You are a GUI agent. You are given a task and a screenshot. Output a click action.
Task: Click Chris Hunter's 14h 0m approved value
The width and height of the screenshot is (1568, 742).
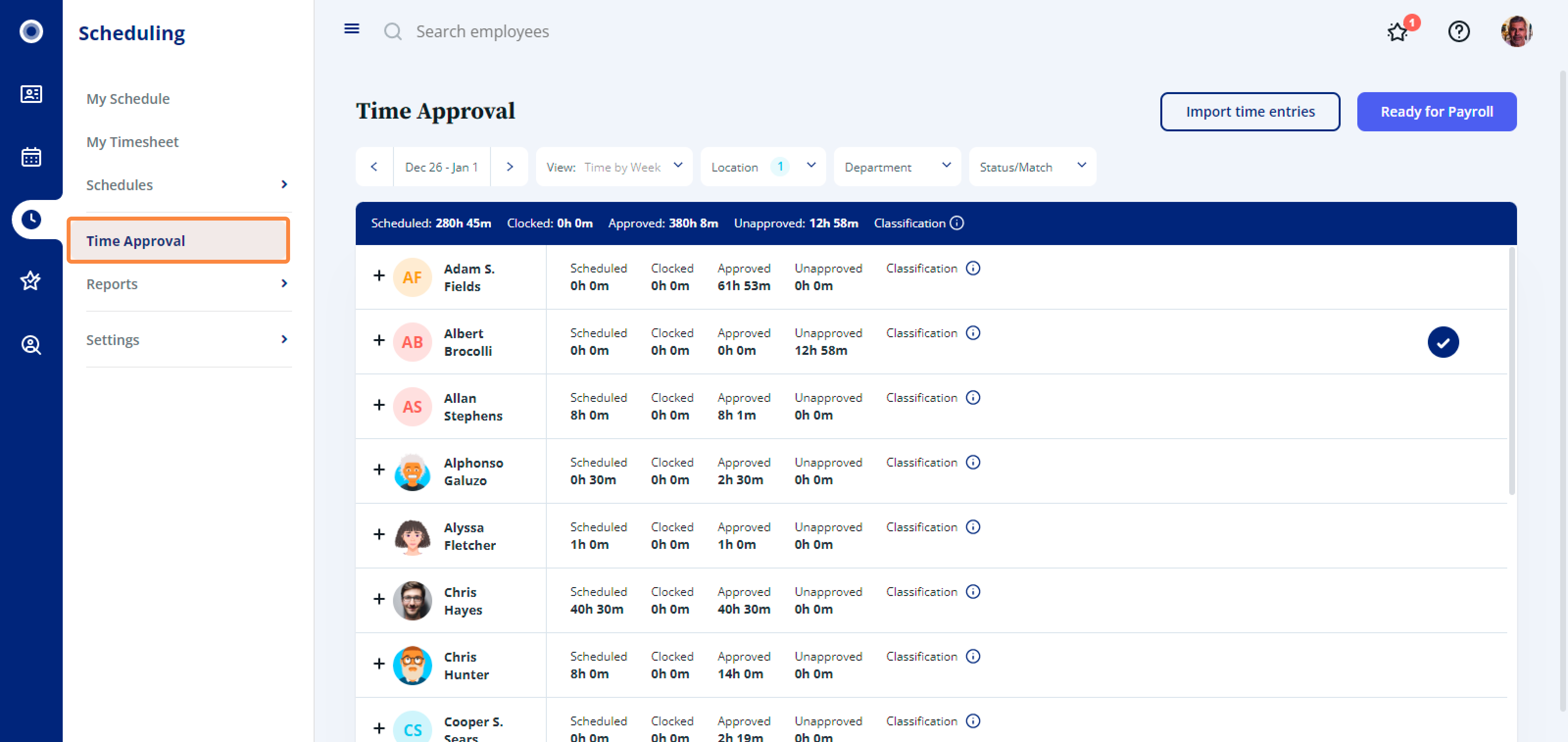[x=739, y=673]
